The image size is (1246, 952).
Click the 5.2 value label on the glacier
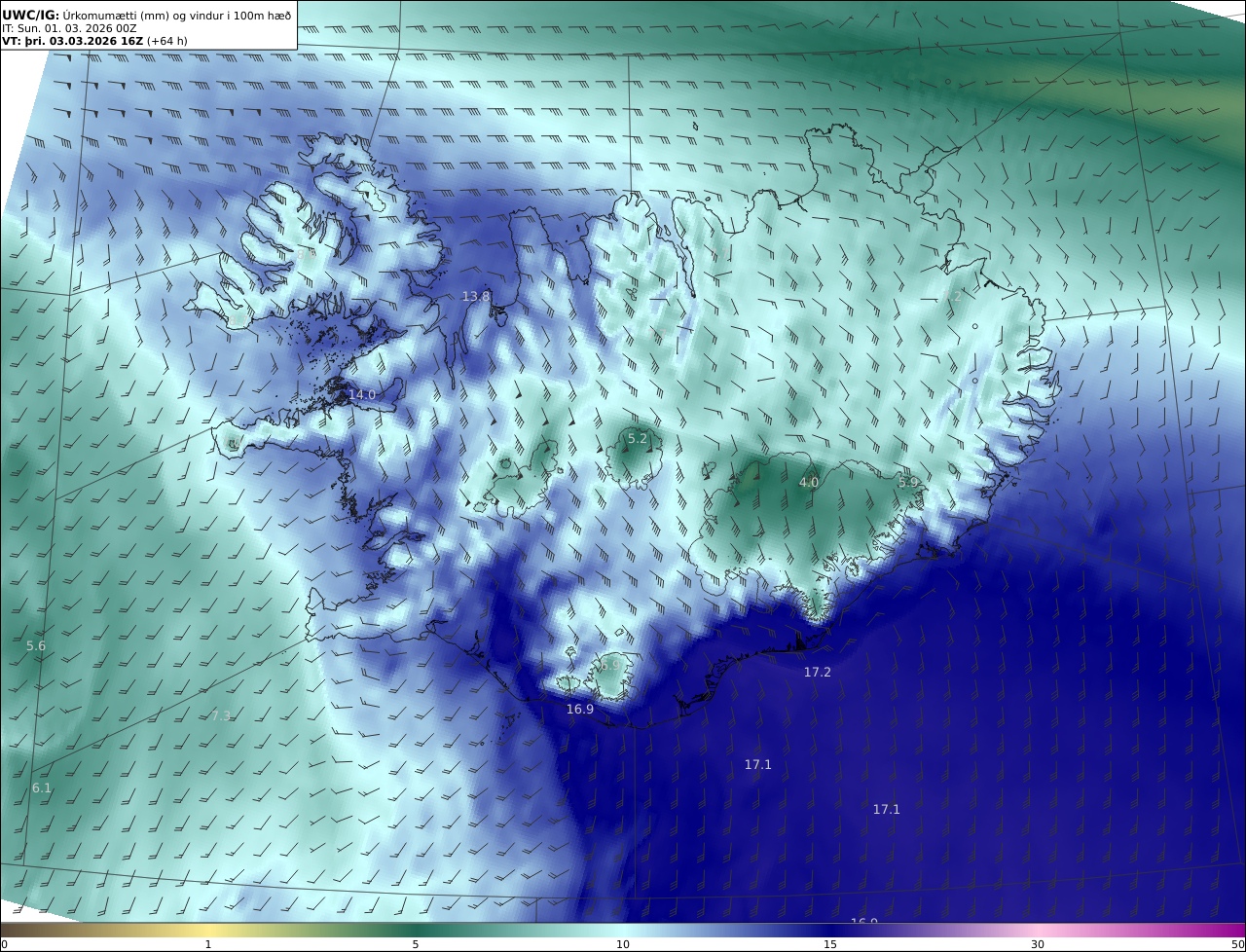click(x=637, y=439)
